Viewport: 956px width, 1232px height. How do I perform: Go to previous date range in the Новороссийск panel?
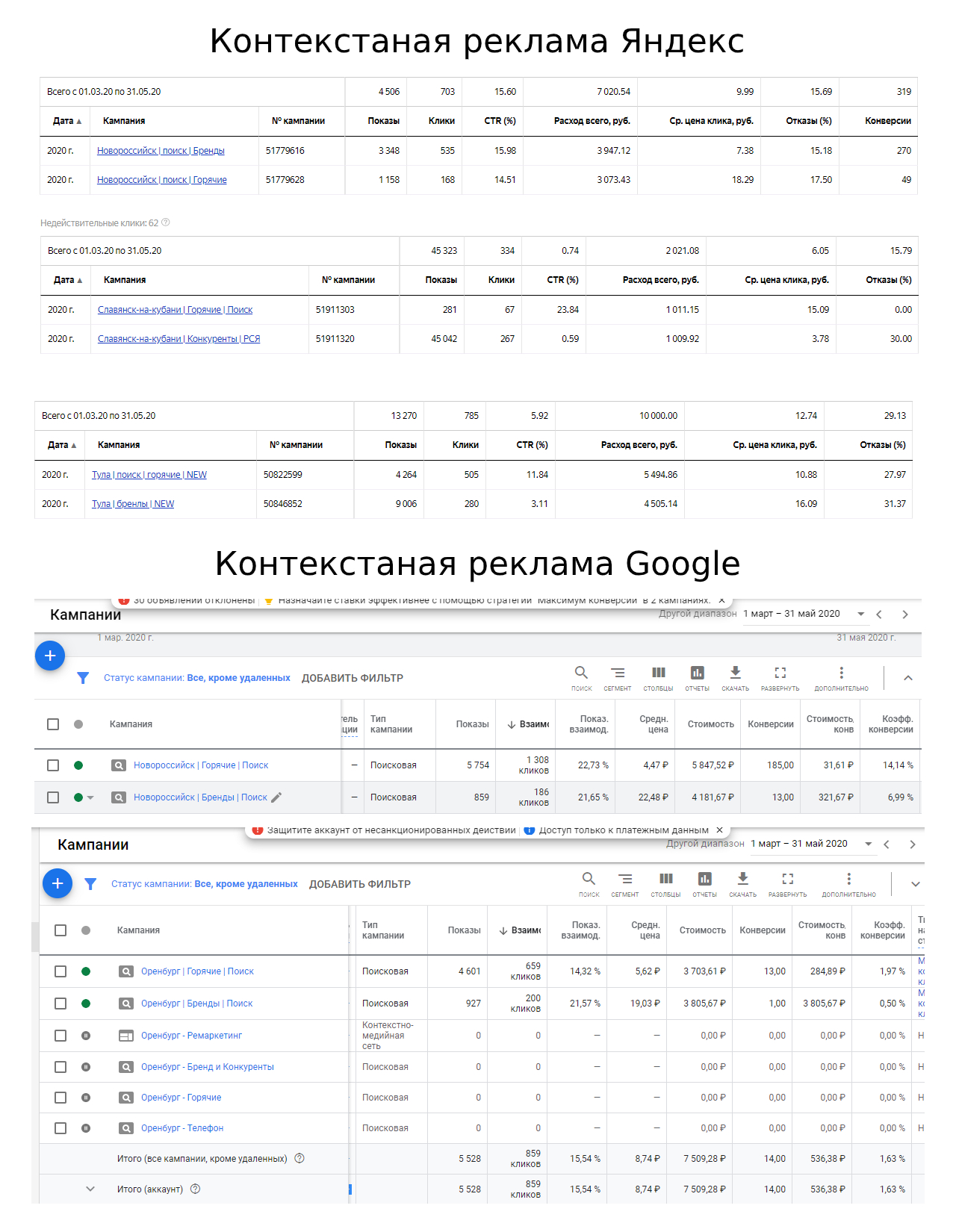point(879,615)
